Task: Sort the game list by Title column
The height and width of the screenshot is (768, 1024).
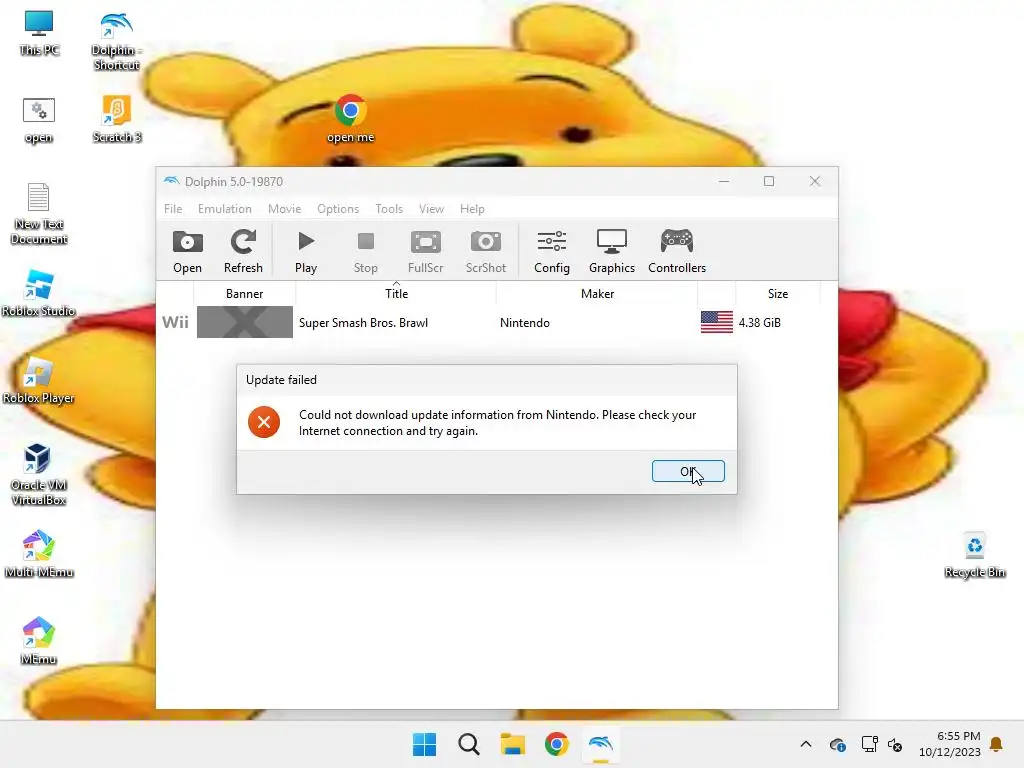Action: (x=396, y=294)
